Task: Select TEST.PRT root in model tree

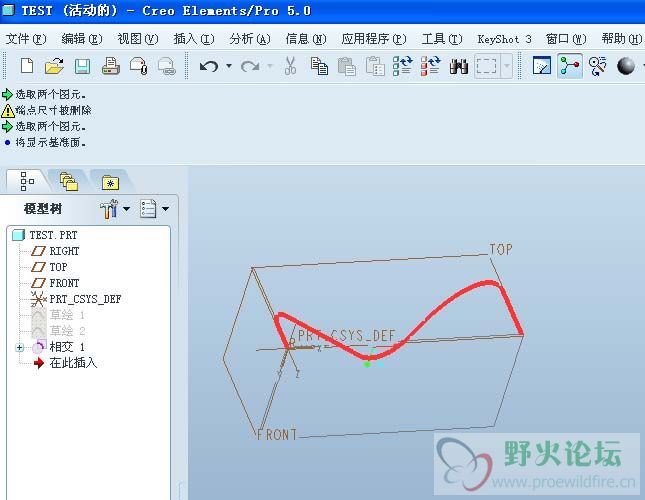Action: pos(45,235)
